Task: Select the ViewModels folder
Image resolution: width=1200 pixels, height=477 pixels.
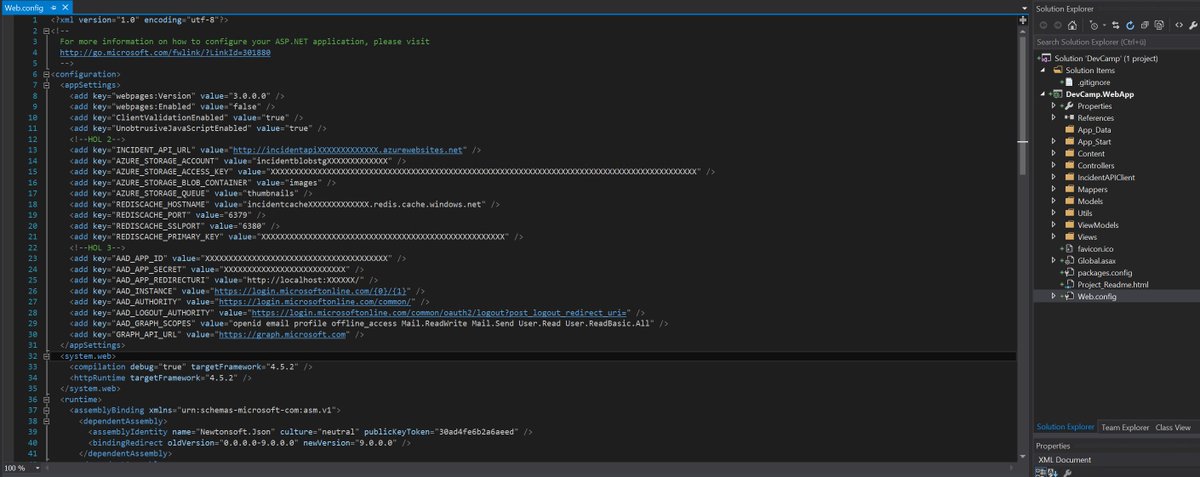Action: (1098, 225)
